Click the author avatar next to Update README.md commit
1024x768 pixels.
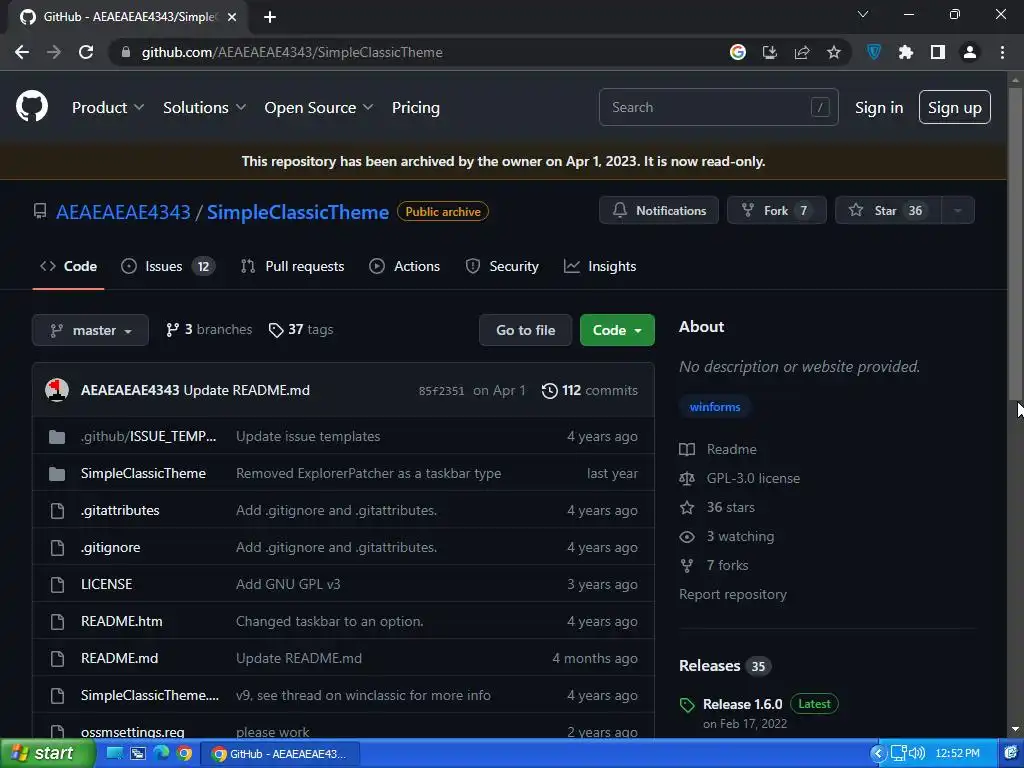tap(57, 390)
